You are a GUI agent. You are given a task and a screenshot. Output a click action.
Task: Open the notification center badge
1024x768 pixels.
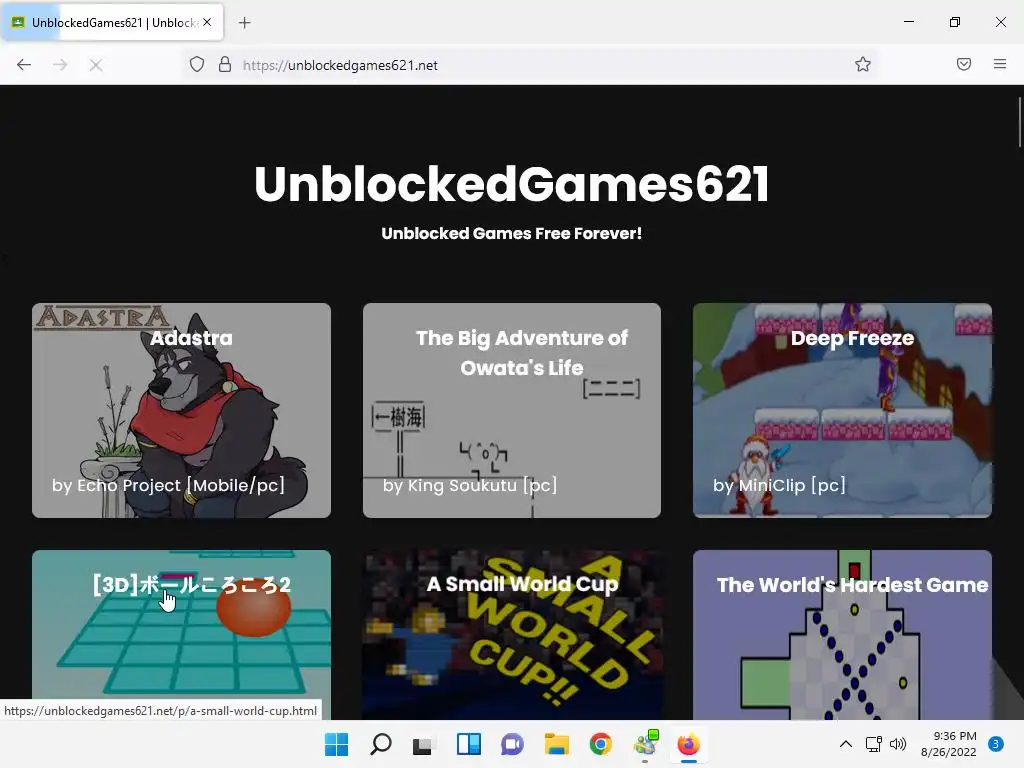996,744
